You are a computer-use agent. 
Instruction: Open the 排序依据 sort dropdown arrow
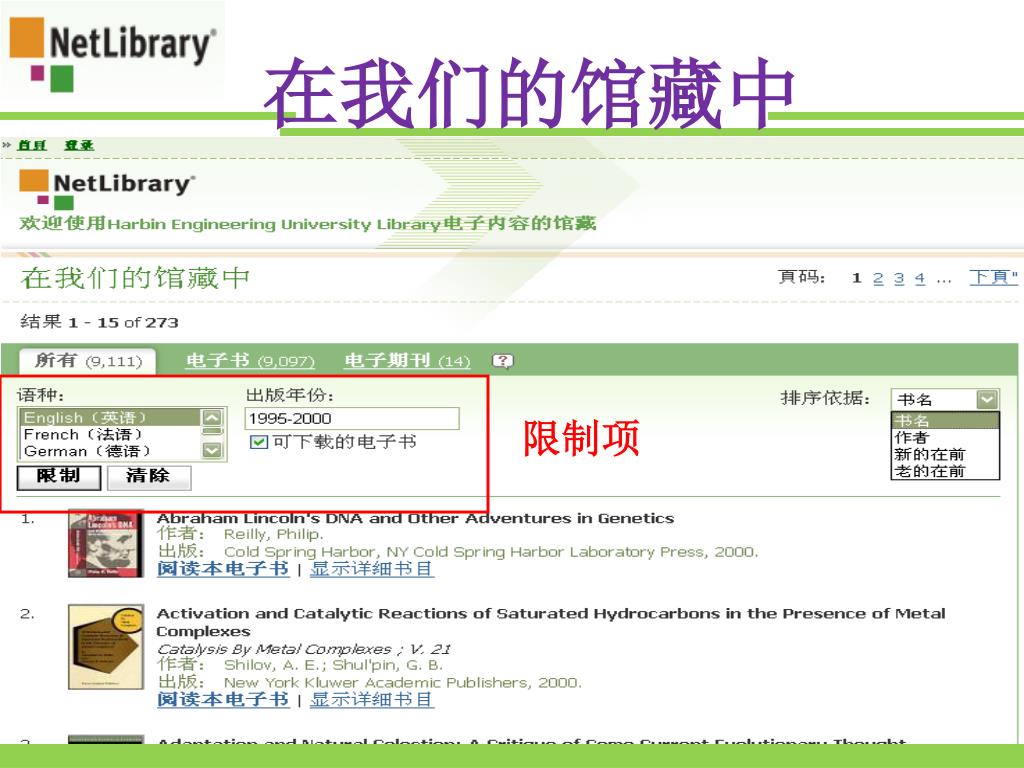987,398
